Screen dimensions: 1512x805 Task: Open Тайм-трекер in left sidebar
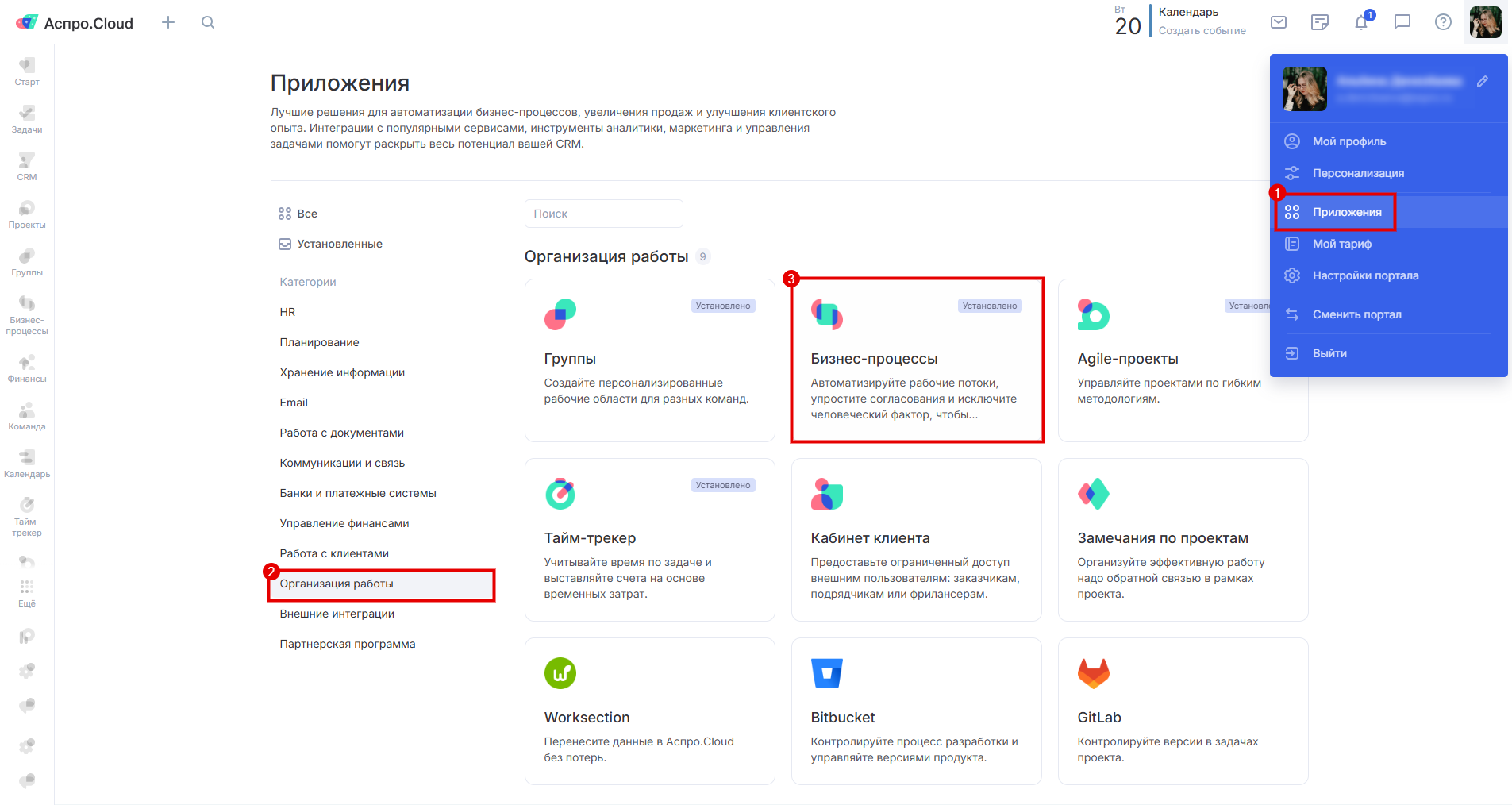[27, 516]
